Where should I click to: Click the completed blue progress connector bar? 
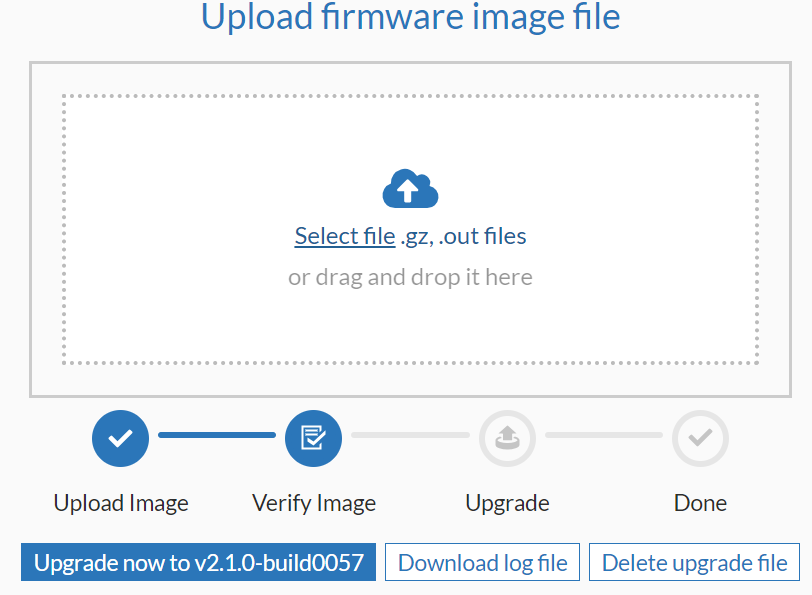[216, 438]
